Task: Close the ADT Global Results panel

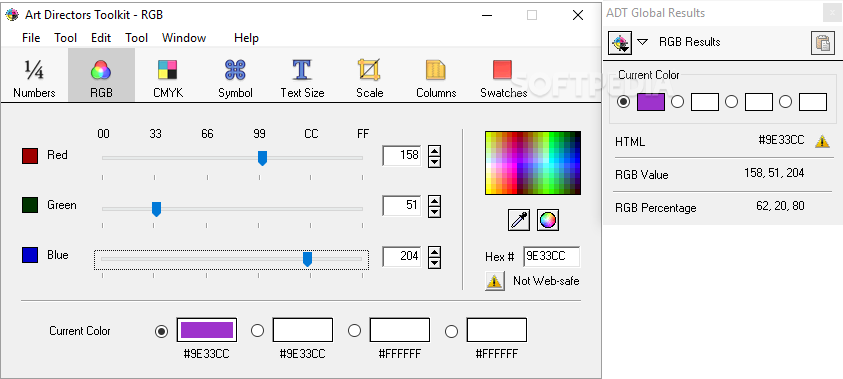Action: 833,13
